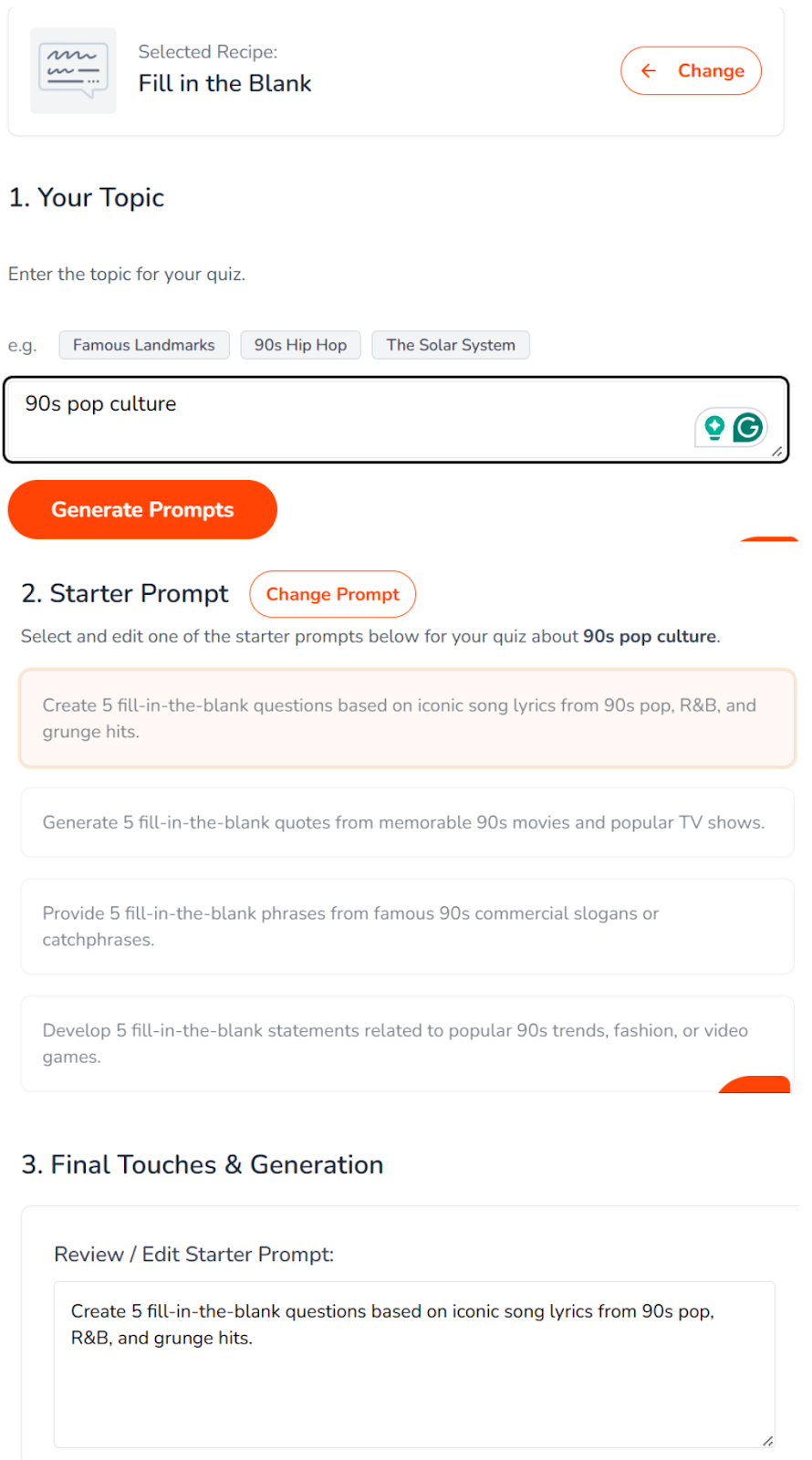Pick the 90s Hip Hop example topic
This screenshot has width=812, height=1460.
click(x=300, y=345)
